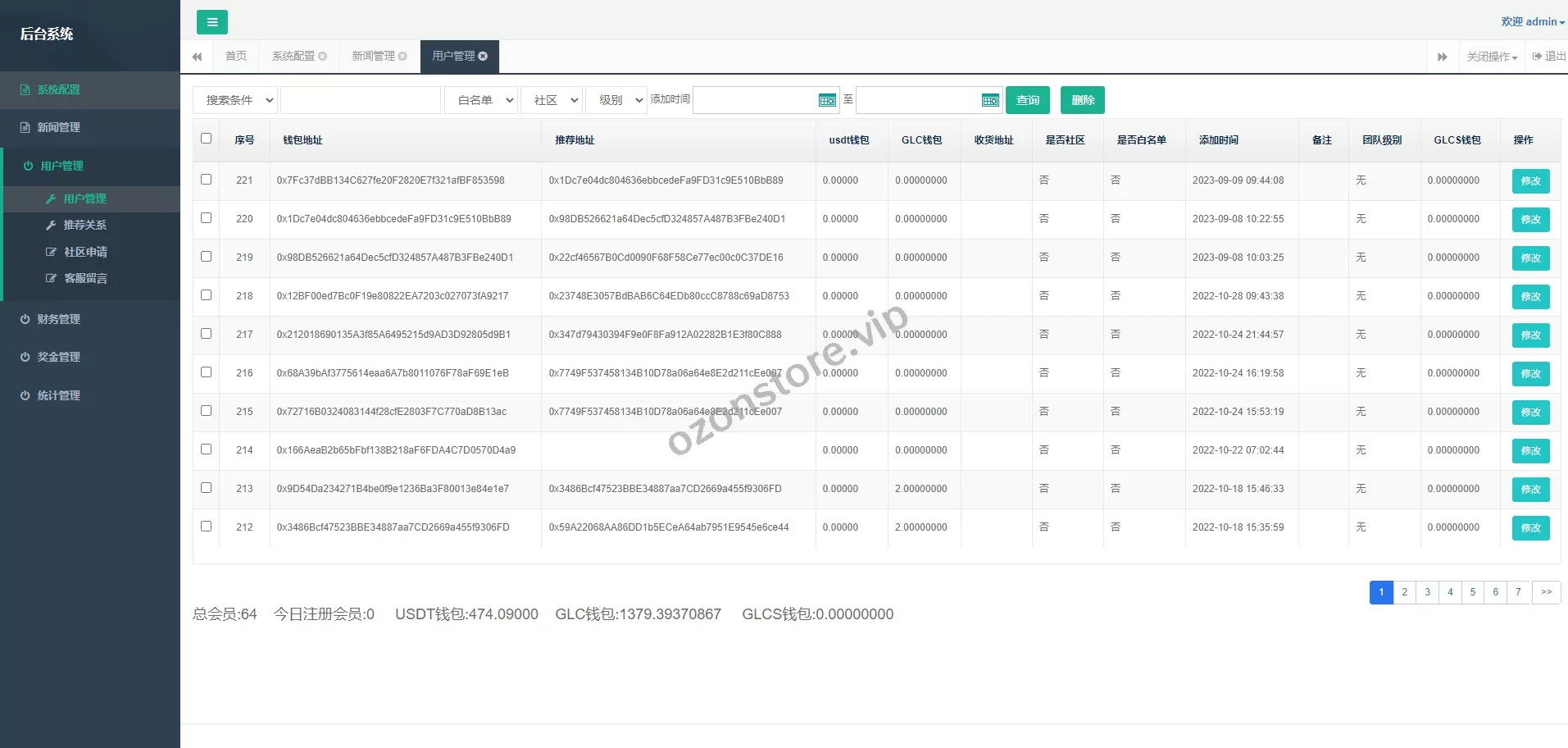This screenshot has height=748, width=1568.
Task: Click the tabs scroll-right double arrow
Action: [1442, 57]
